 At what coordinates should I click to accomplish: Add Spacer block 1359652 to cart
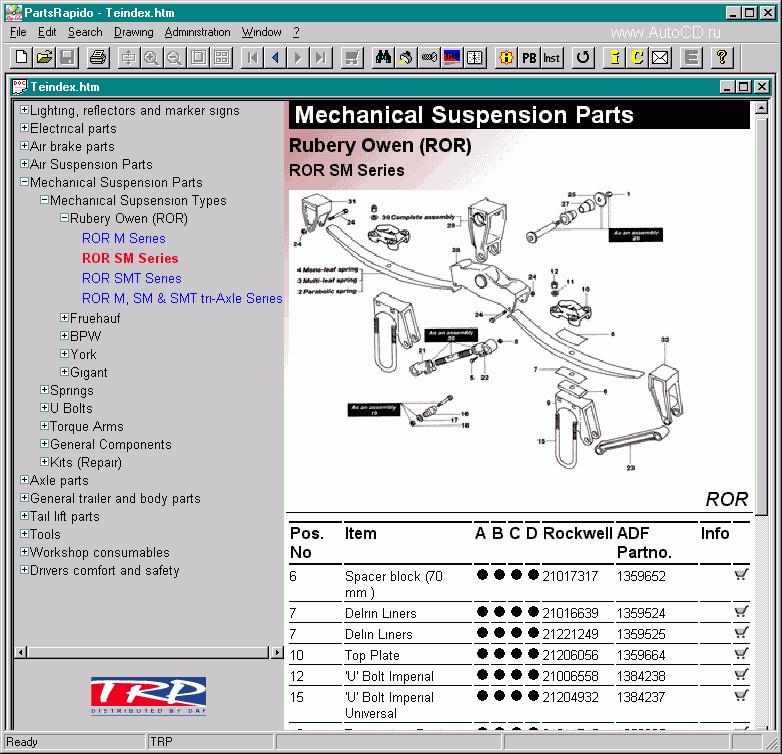741,575
